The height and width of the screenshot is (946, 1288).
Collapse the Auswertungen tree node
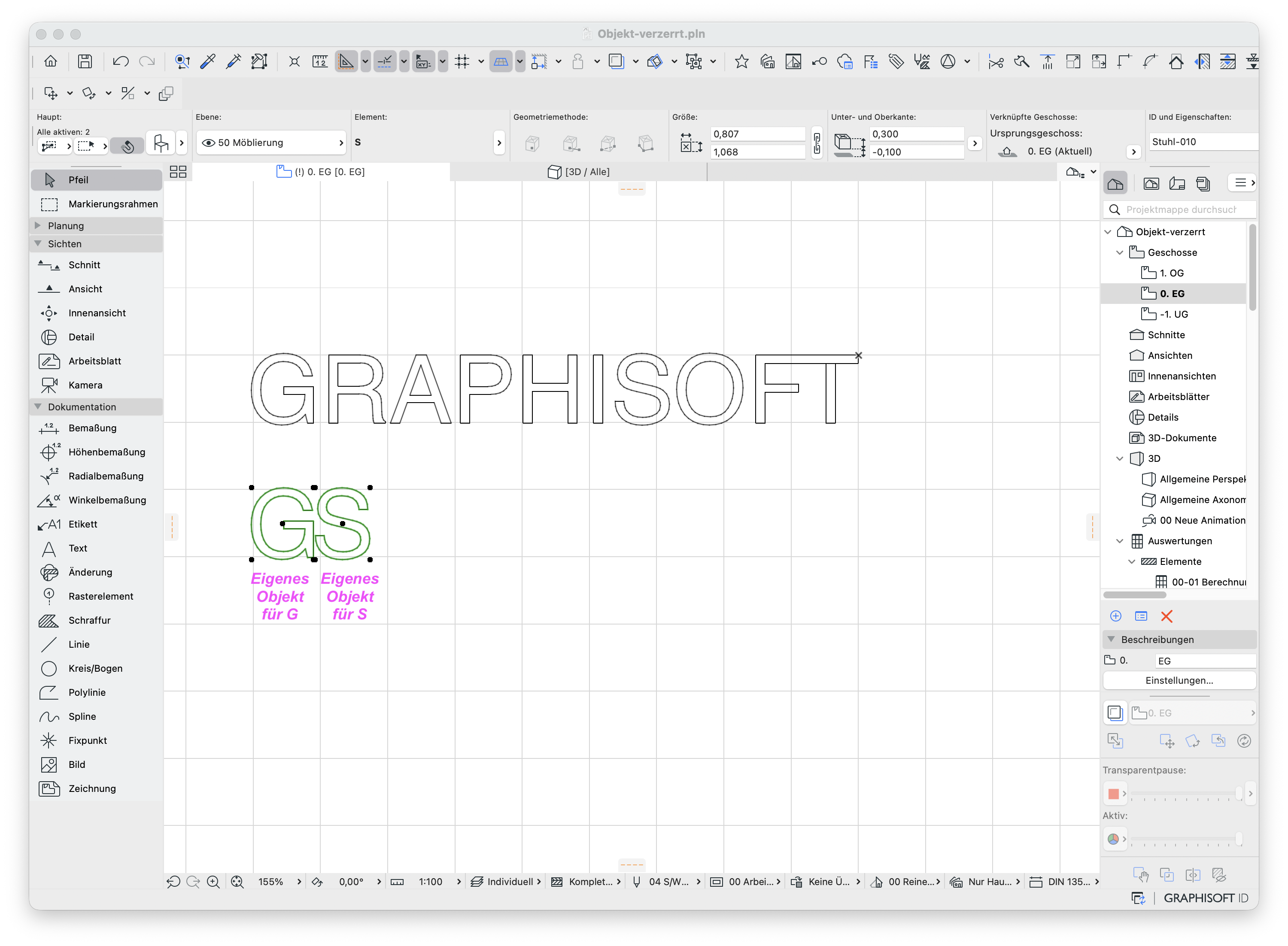tap(1120, 541)
